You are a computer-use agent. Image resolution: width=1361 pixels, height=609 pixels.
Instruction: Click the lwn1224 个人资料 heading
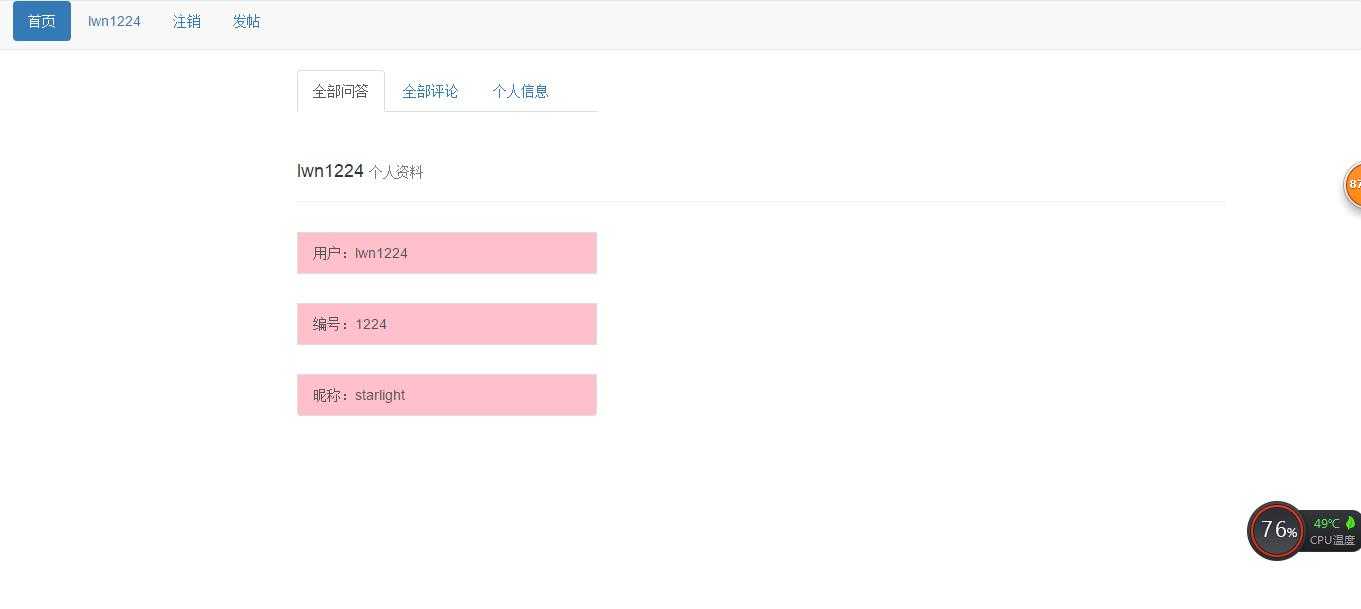[360, 171]
